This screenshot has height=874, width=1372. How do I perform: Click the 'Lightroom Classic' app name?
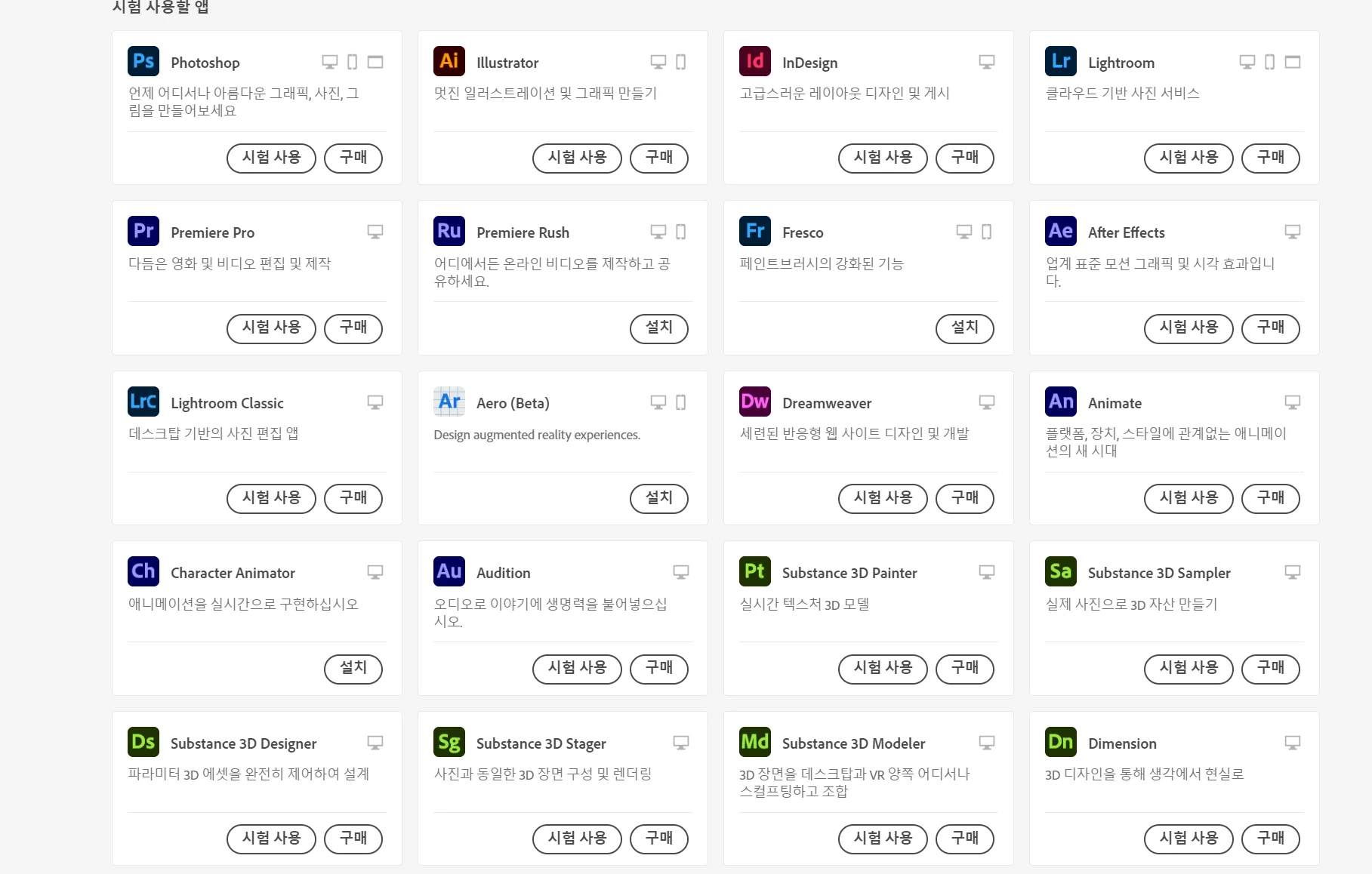tap(227, 403)
